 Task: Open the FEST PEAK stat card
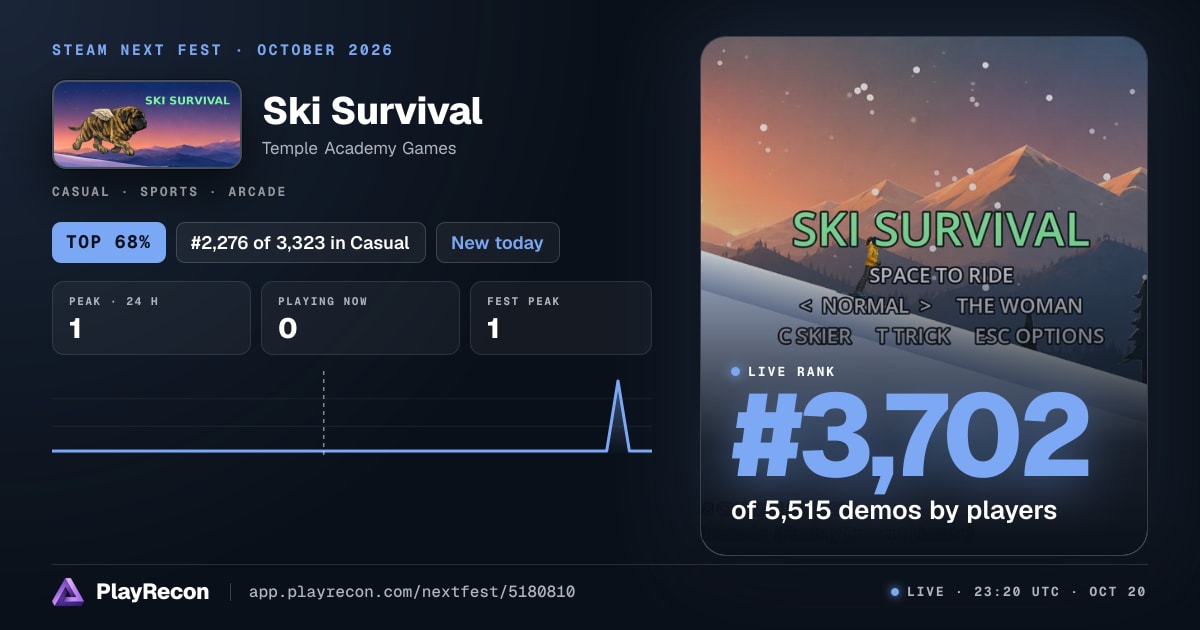pyautogui.click(x=561, y=318)
